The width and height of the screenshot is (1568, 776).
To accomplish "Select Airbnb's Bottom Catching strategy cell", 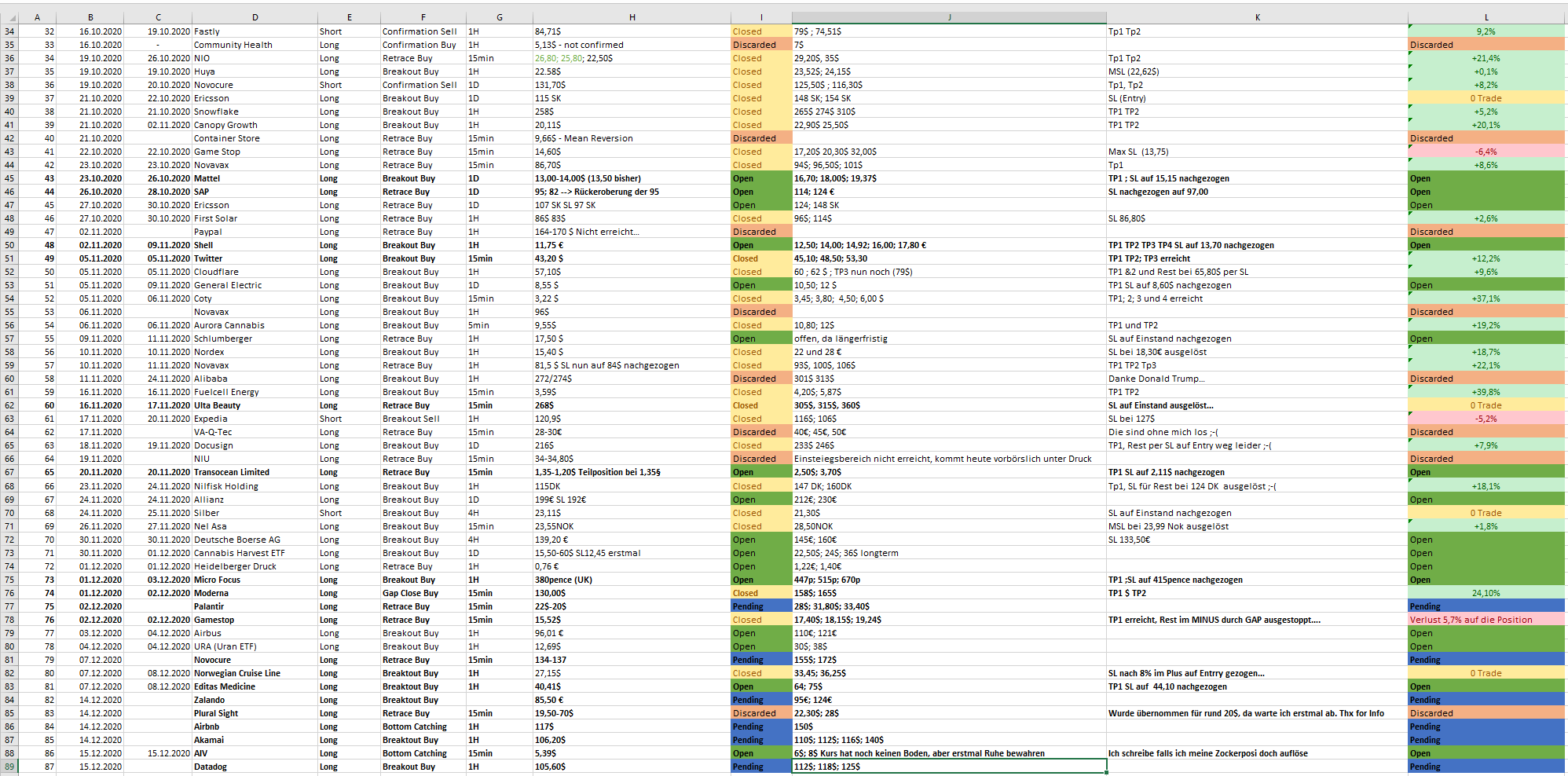I will 423,727.
